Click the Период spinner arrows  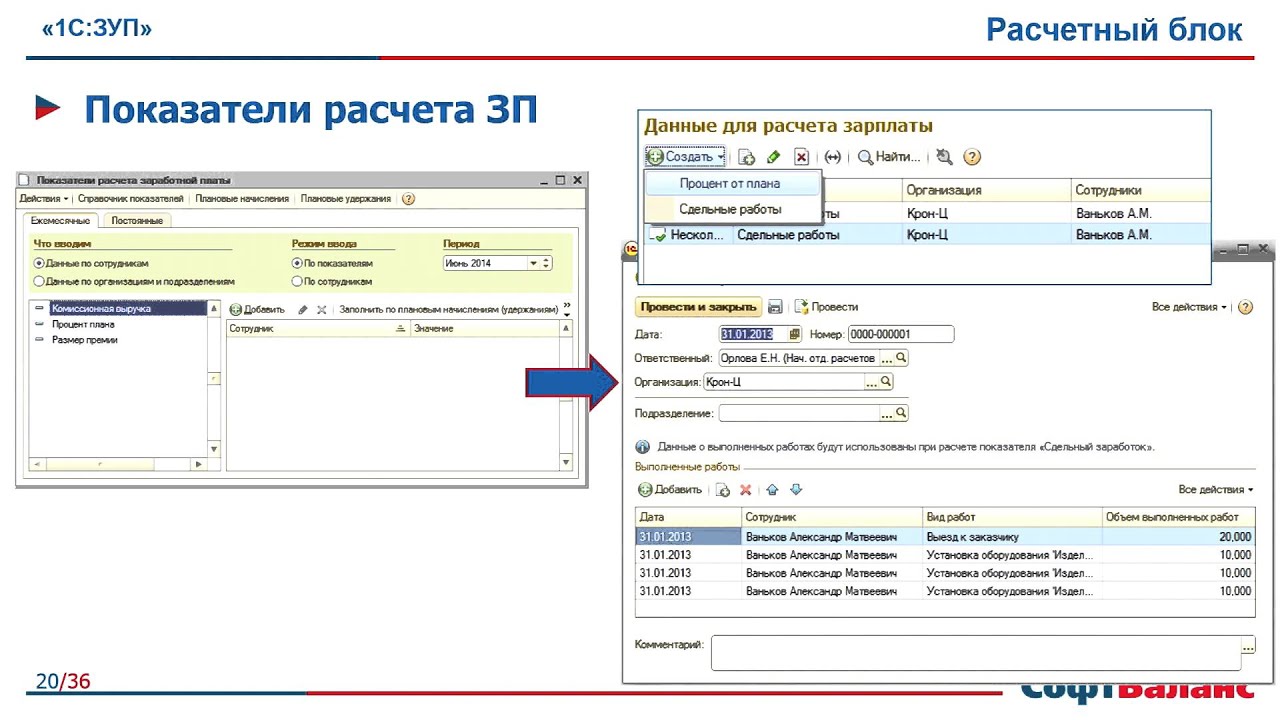546,263
